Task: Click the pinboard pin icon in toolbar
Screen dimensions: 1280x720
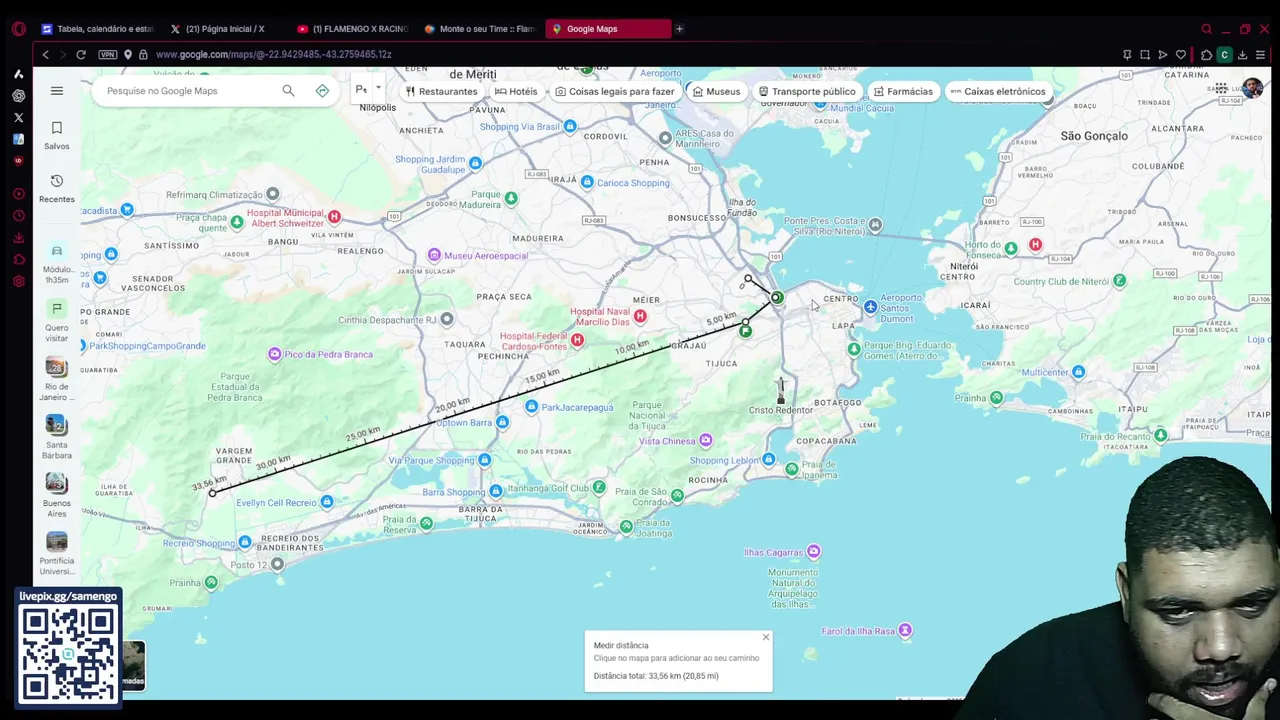Action: pos(1127,55)
